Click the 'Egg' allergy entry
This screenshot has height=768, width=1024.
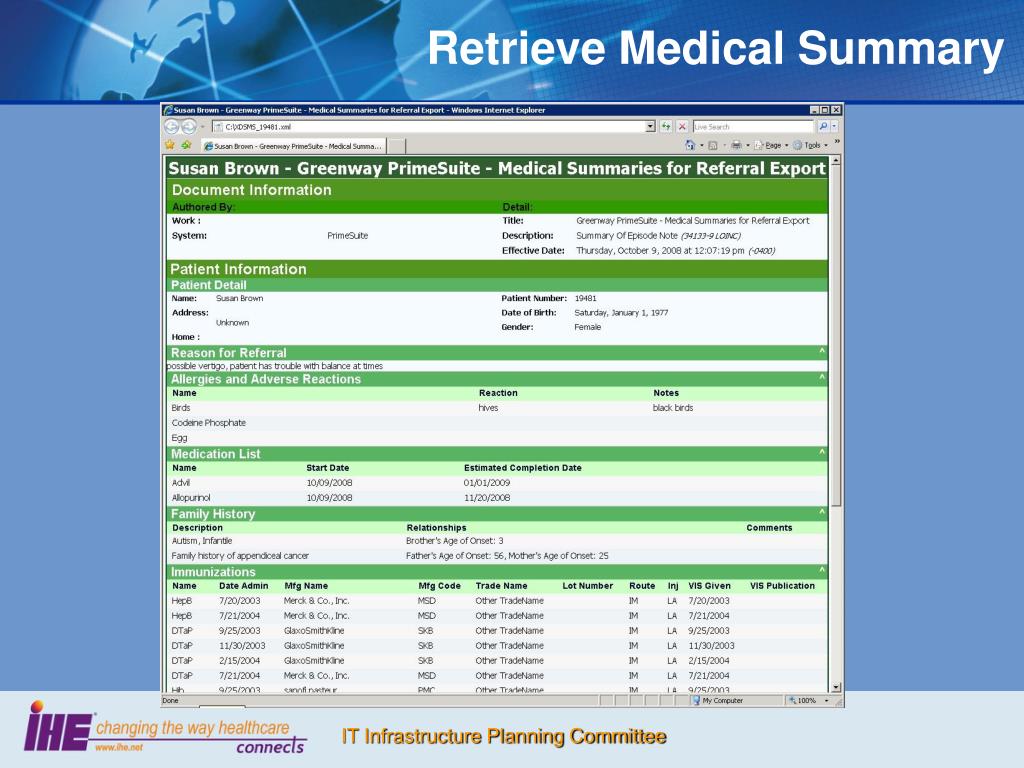179,438
